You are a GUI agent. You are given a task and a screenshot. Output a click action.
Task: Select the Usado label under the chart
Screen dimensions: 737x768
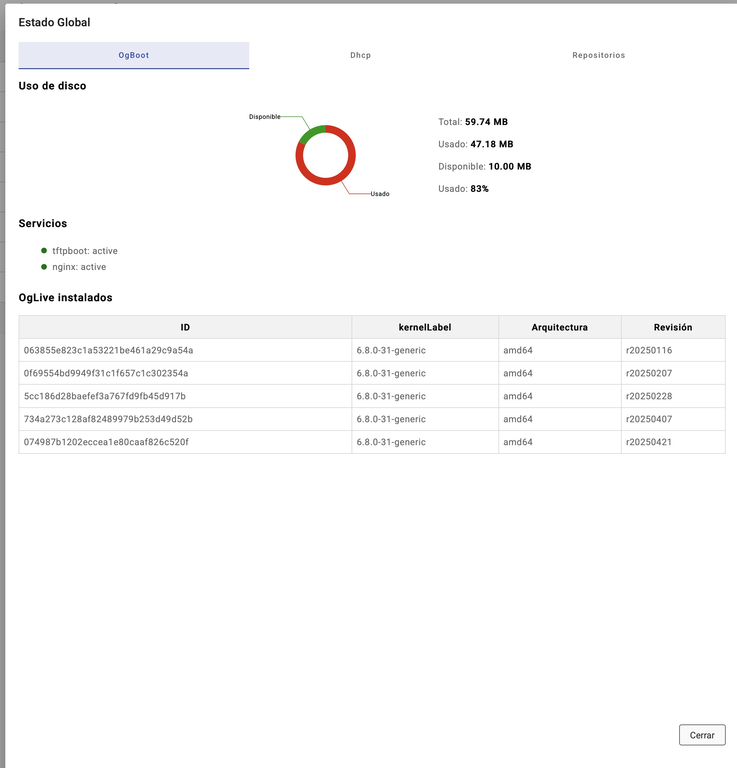coord(379,194)
